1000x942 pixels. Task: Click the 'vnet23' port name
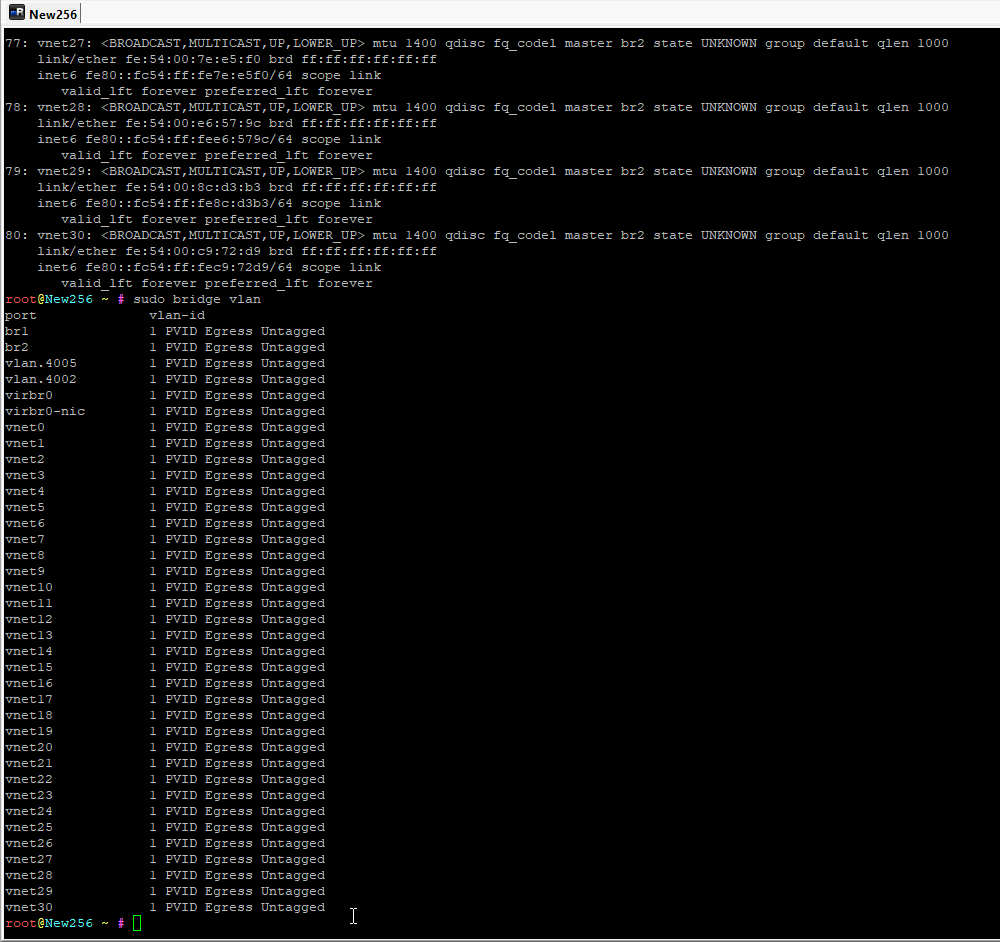[29, 795]
